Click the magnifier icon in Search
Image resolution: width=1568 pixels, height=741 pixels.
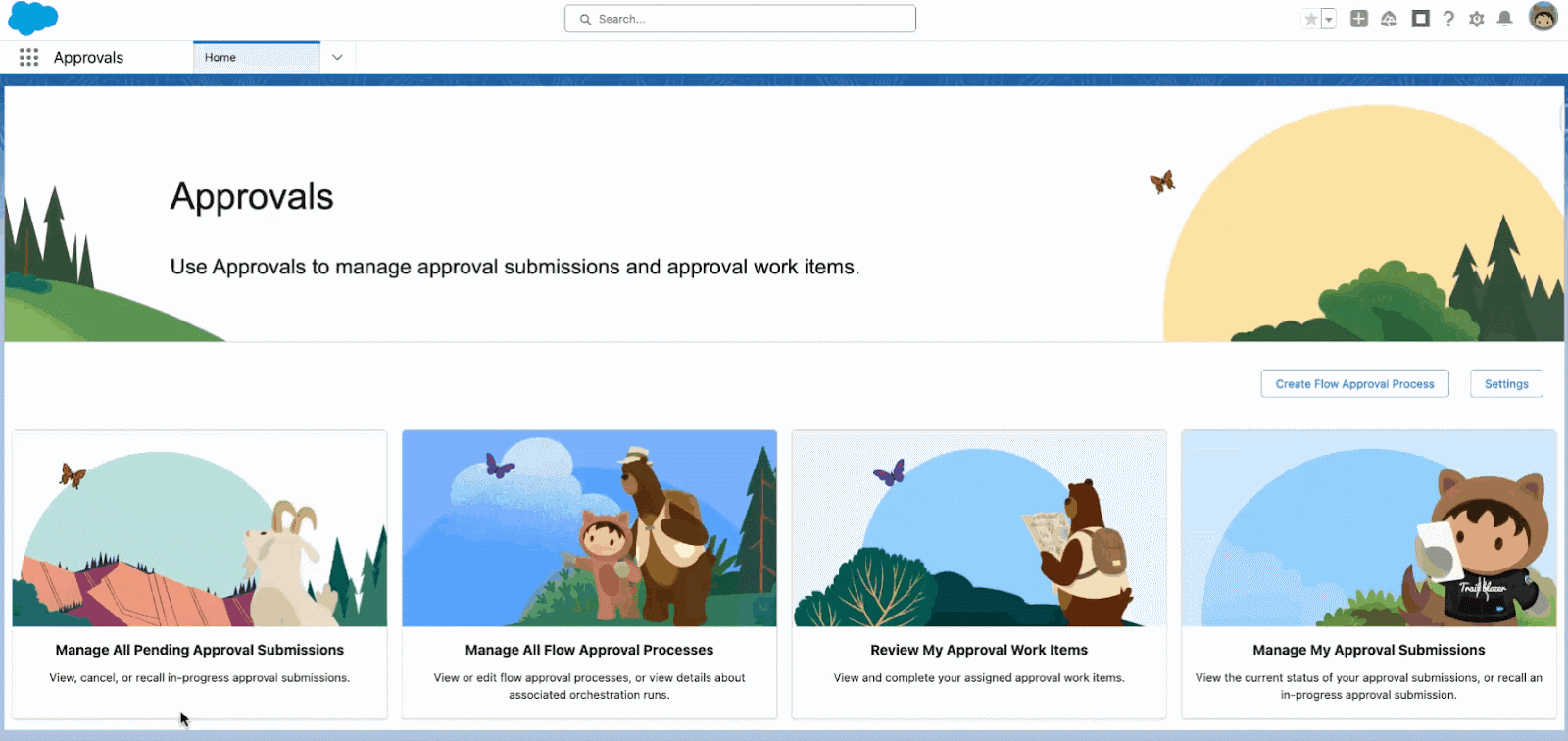click(x=585, y=19)
